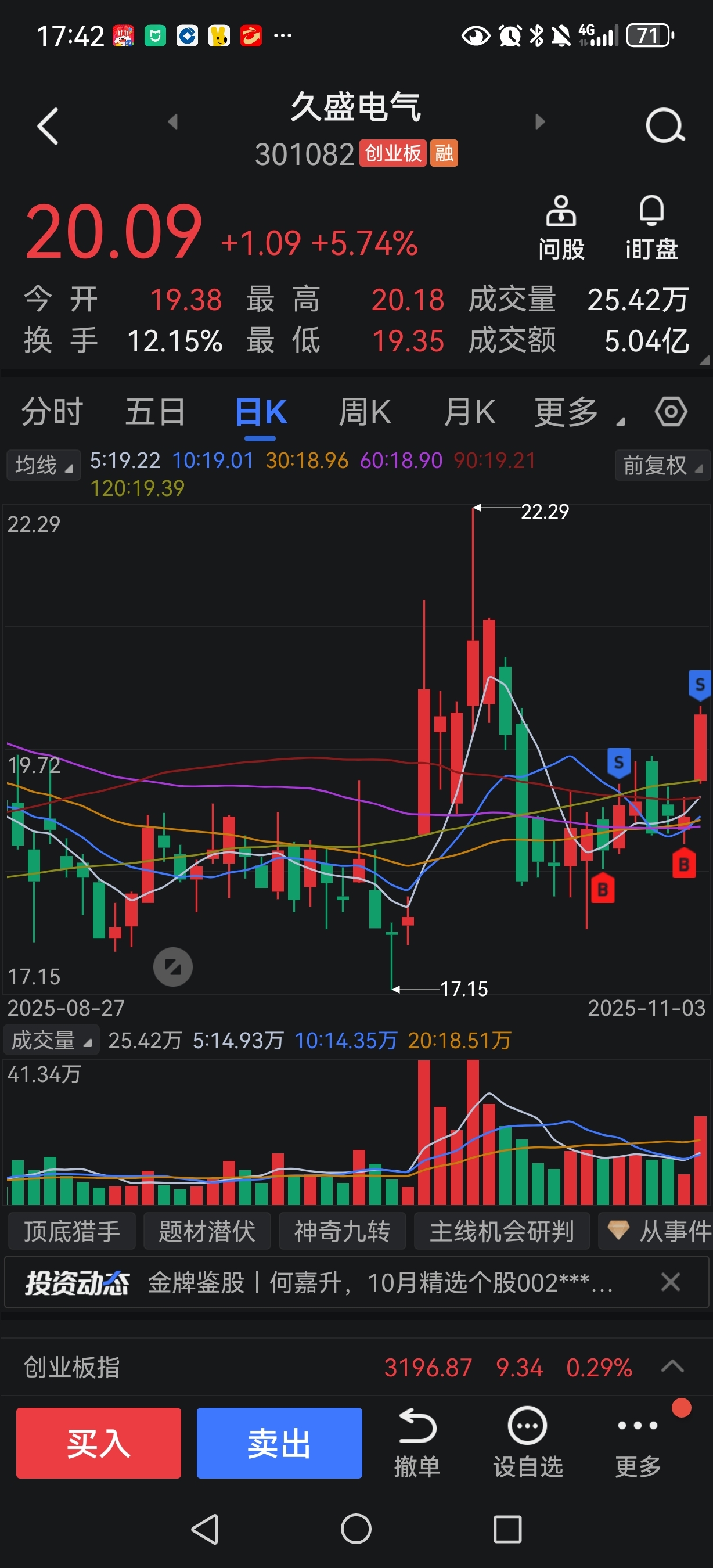Switch to 分时 tab
Viewport: 713px width, 1568px height.
coord(52,412)
